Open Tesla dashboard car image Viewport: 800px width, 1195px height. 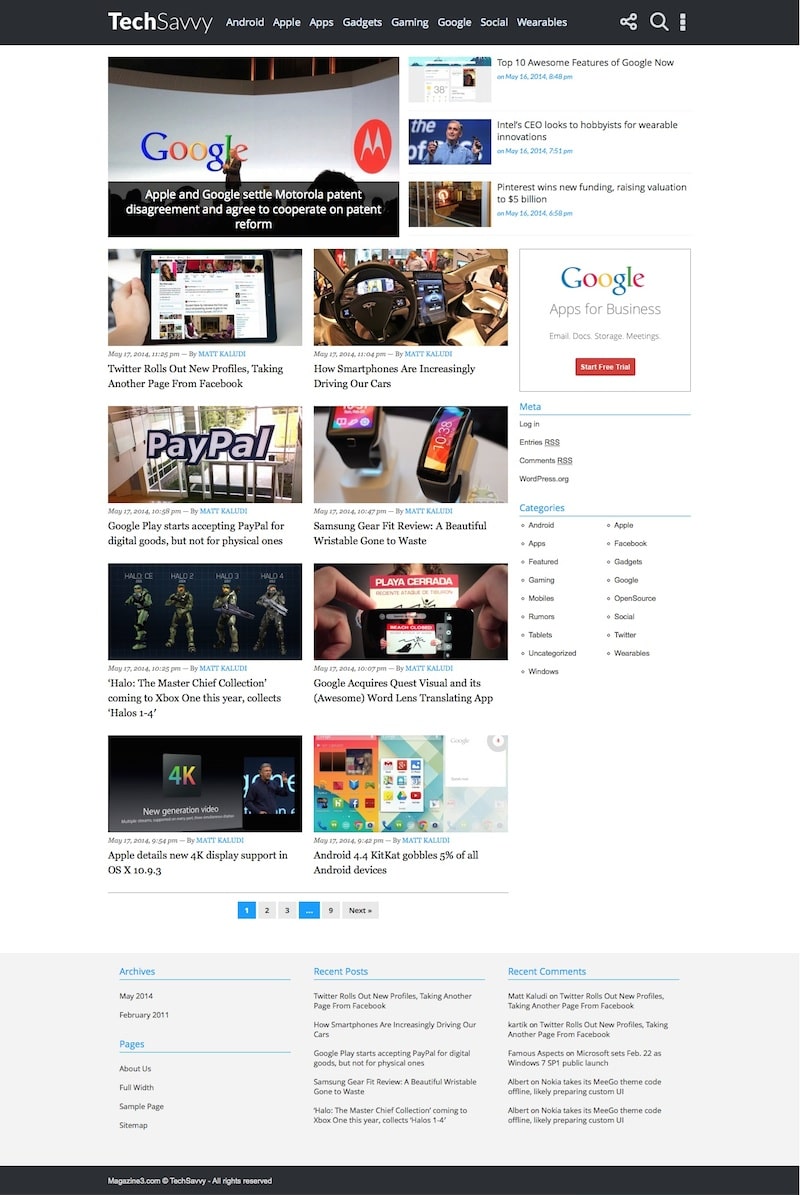(411, 297)
